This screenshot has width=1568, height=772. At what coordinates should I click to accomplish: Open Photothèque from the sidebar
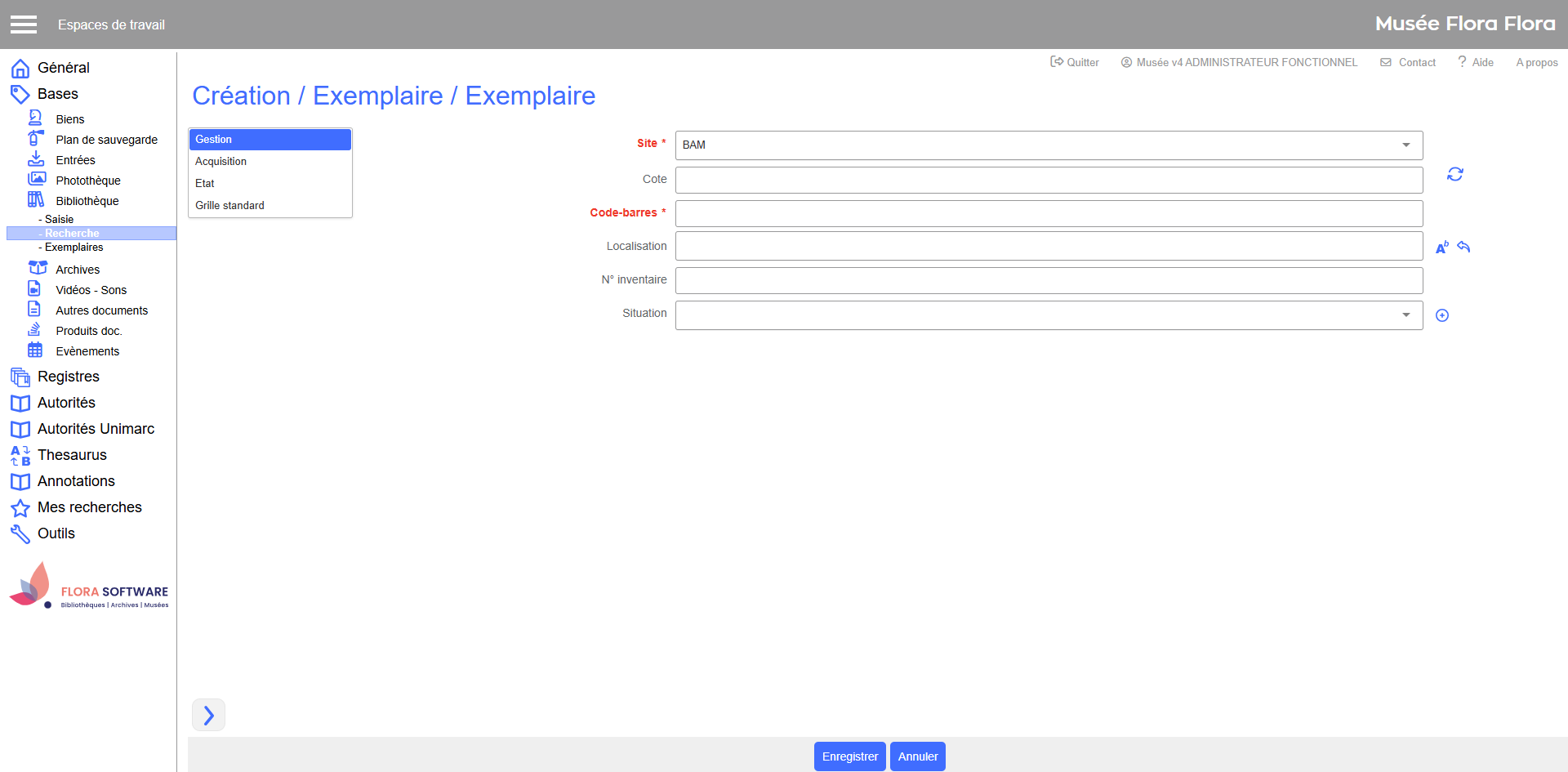[x=87, y=181]
